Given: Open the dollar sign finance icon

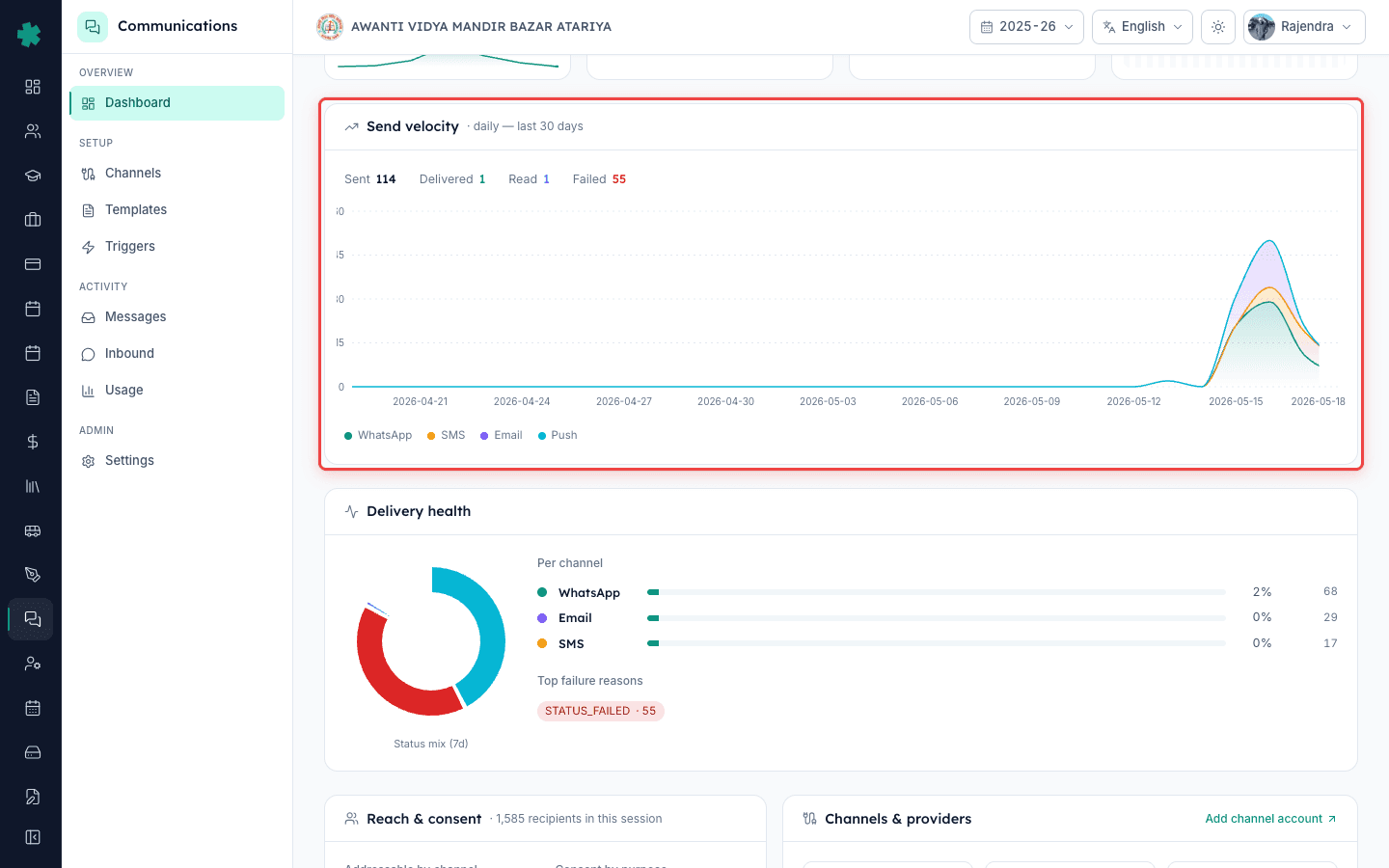Looking at the screenshot, I should coord(33,442).
